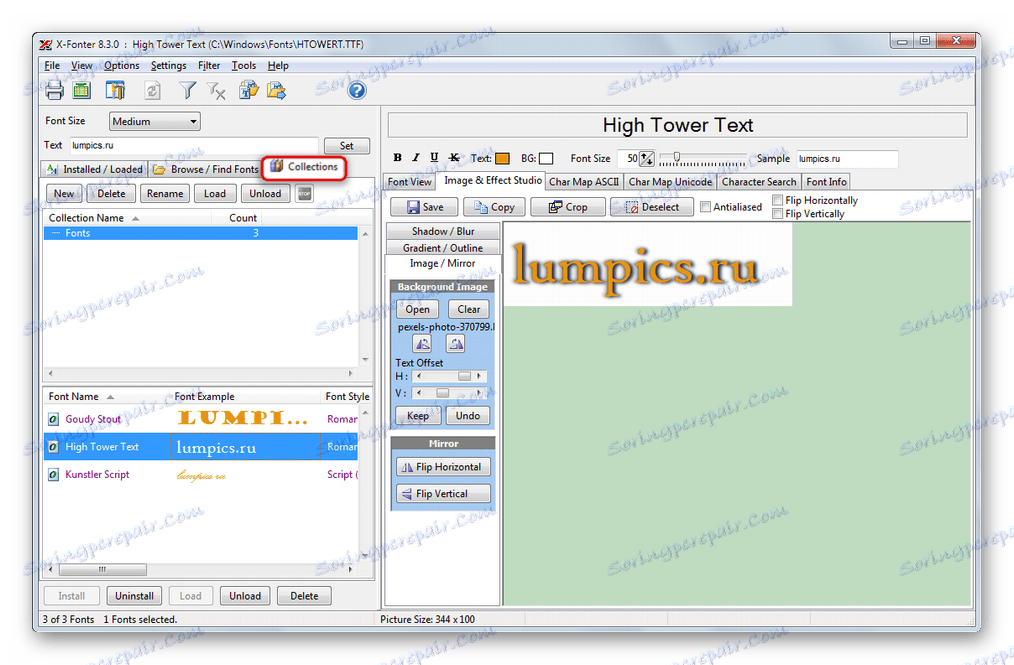Click the left background image flip icon
1014x665 pixels.
[422, 343]
